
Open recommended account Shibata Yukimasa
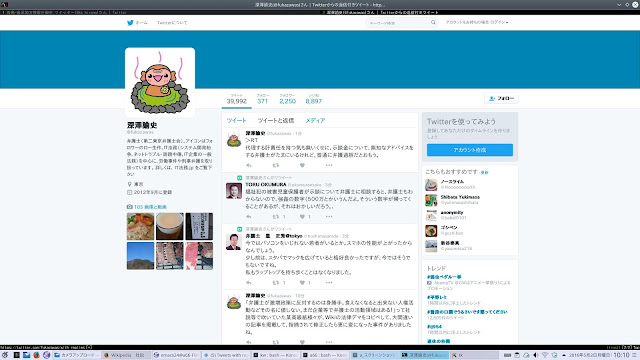[x=460, y=197]
